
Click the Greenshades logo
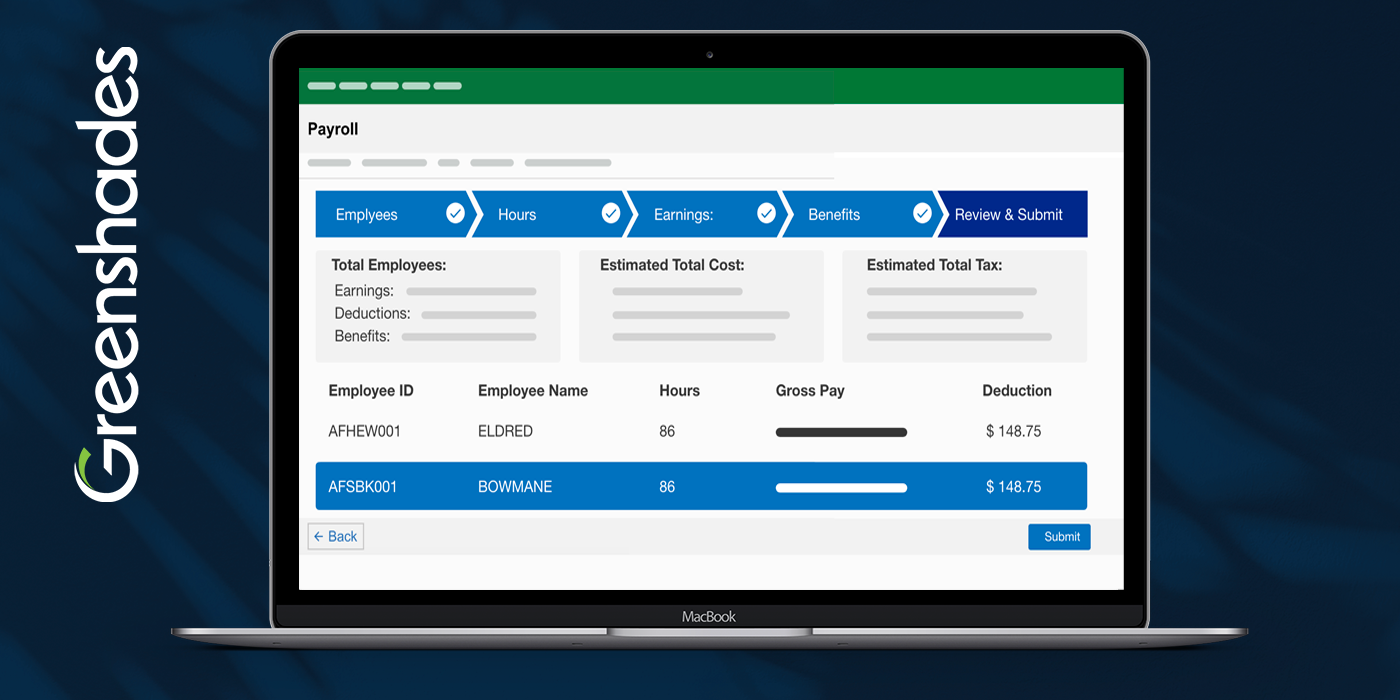106,273
